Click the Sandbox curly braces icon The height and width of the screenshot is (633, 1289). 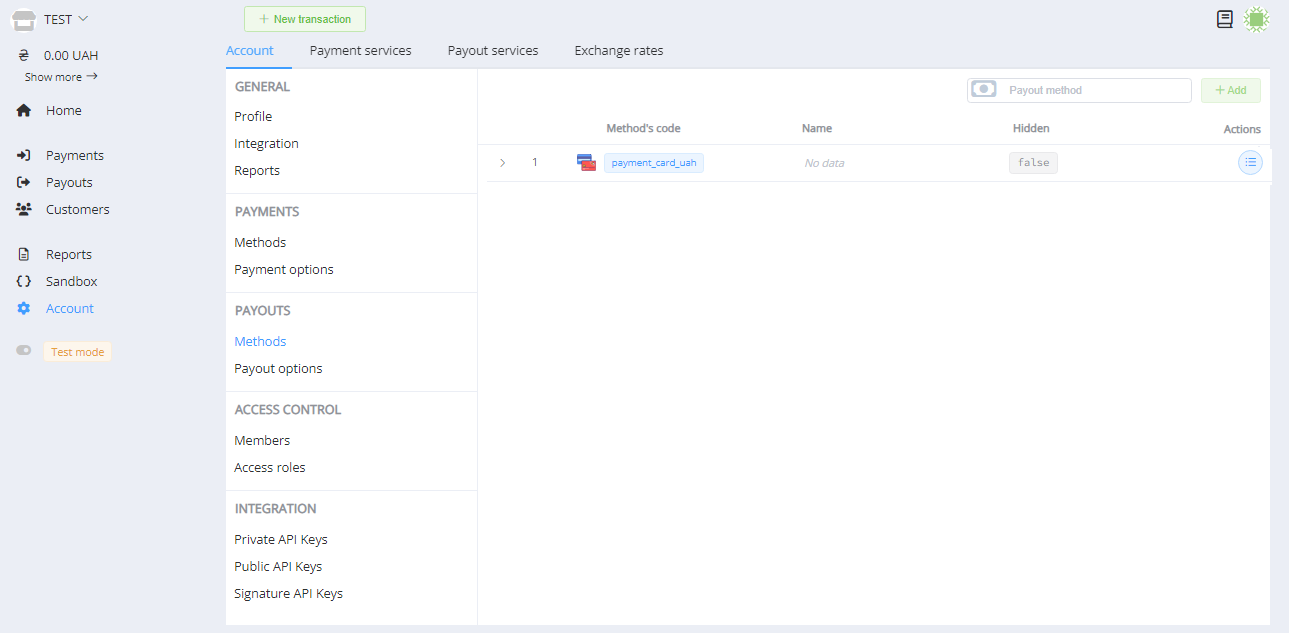coord(24,282)
